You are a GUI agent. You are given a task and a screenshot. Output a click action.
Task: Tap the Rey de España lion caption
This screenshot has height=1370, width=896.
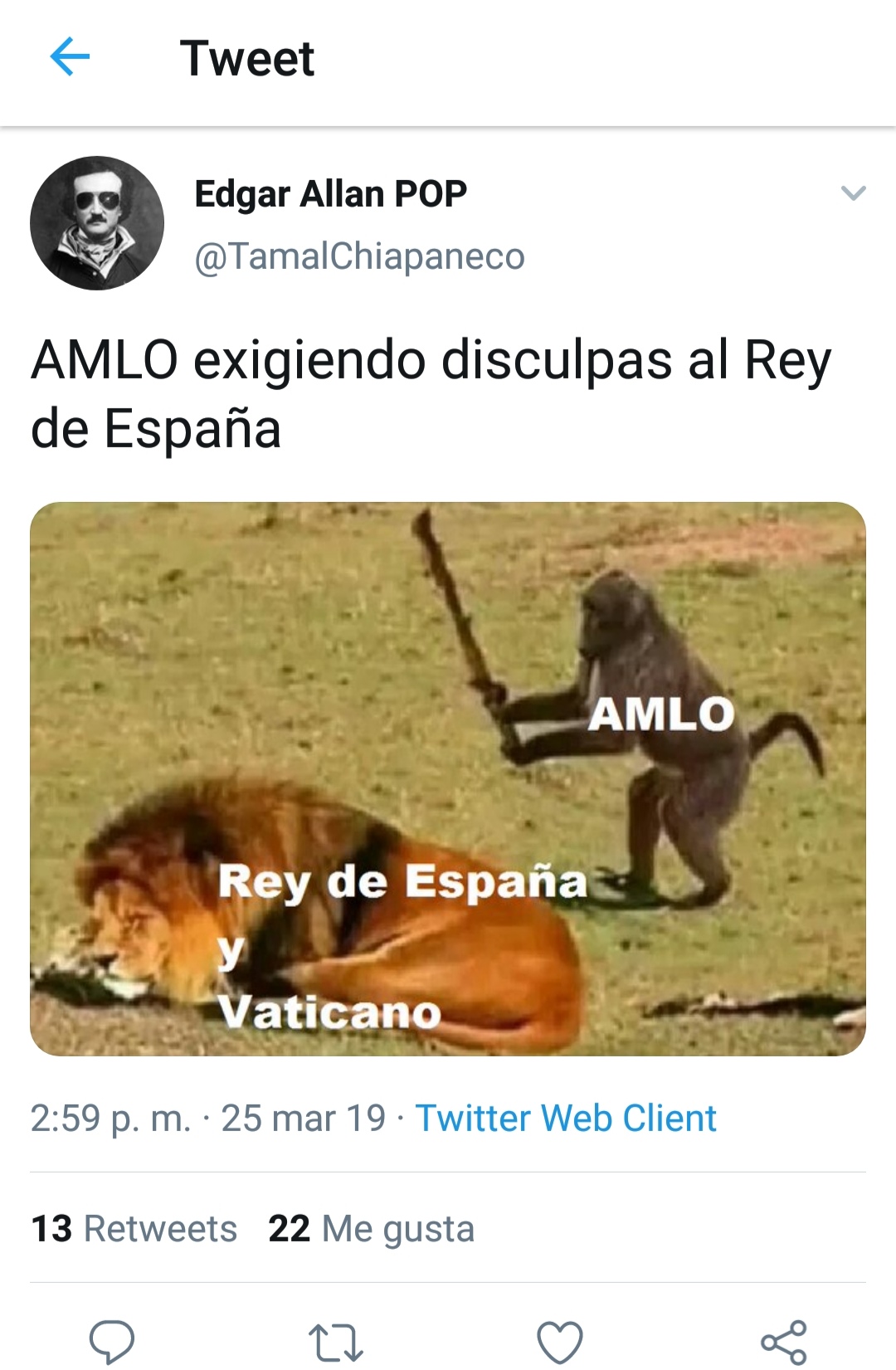pos(402,881)
